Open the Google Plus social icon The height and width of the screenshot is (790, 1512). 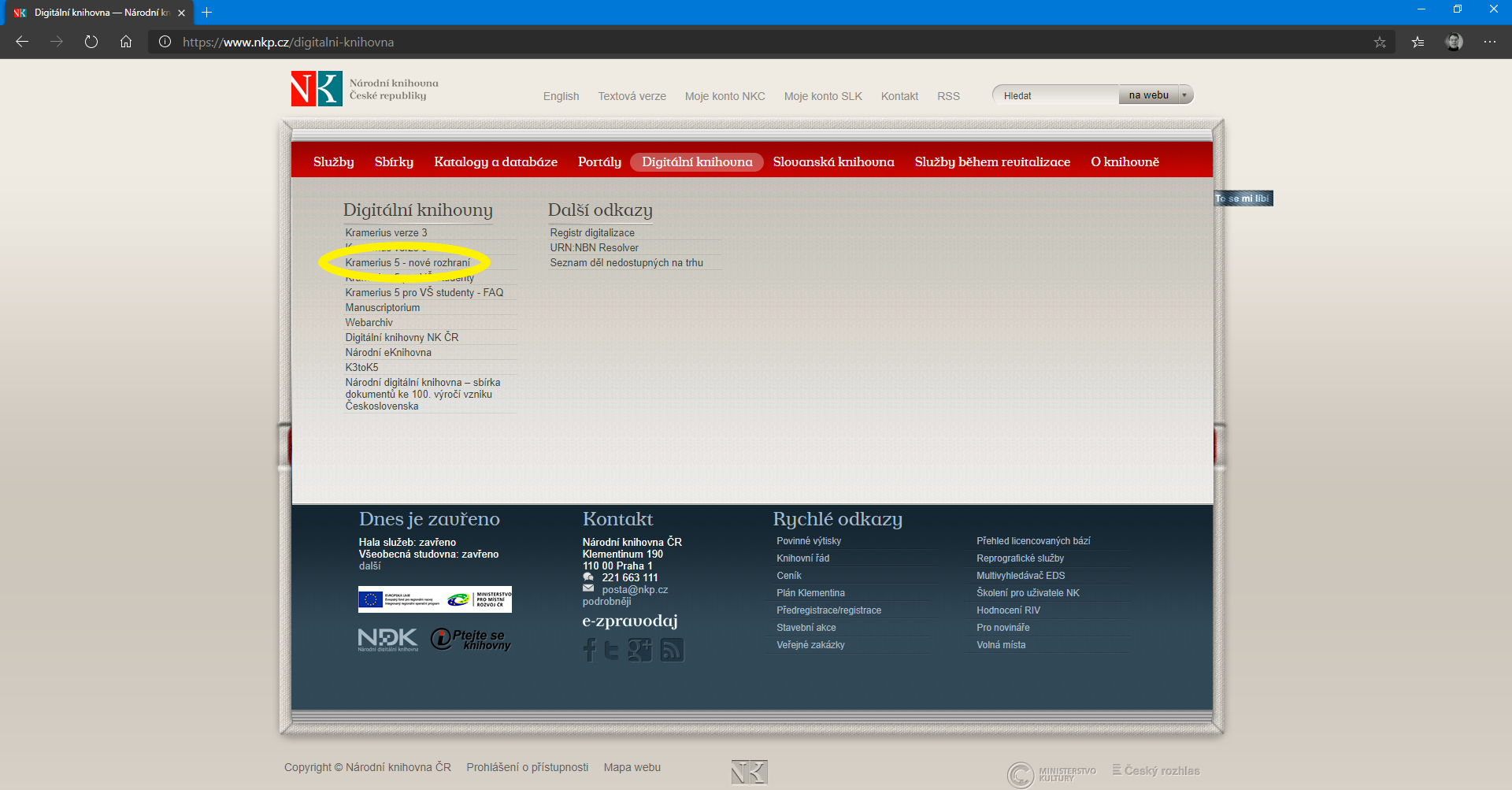(x=639, y=650)
